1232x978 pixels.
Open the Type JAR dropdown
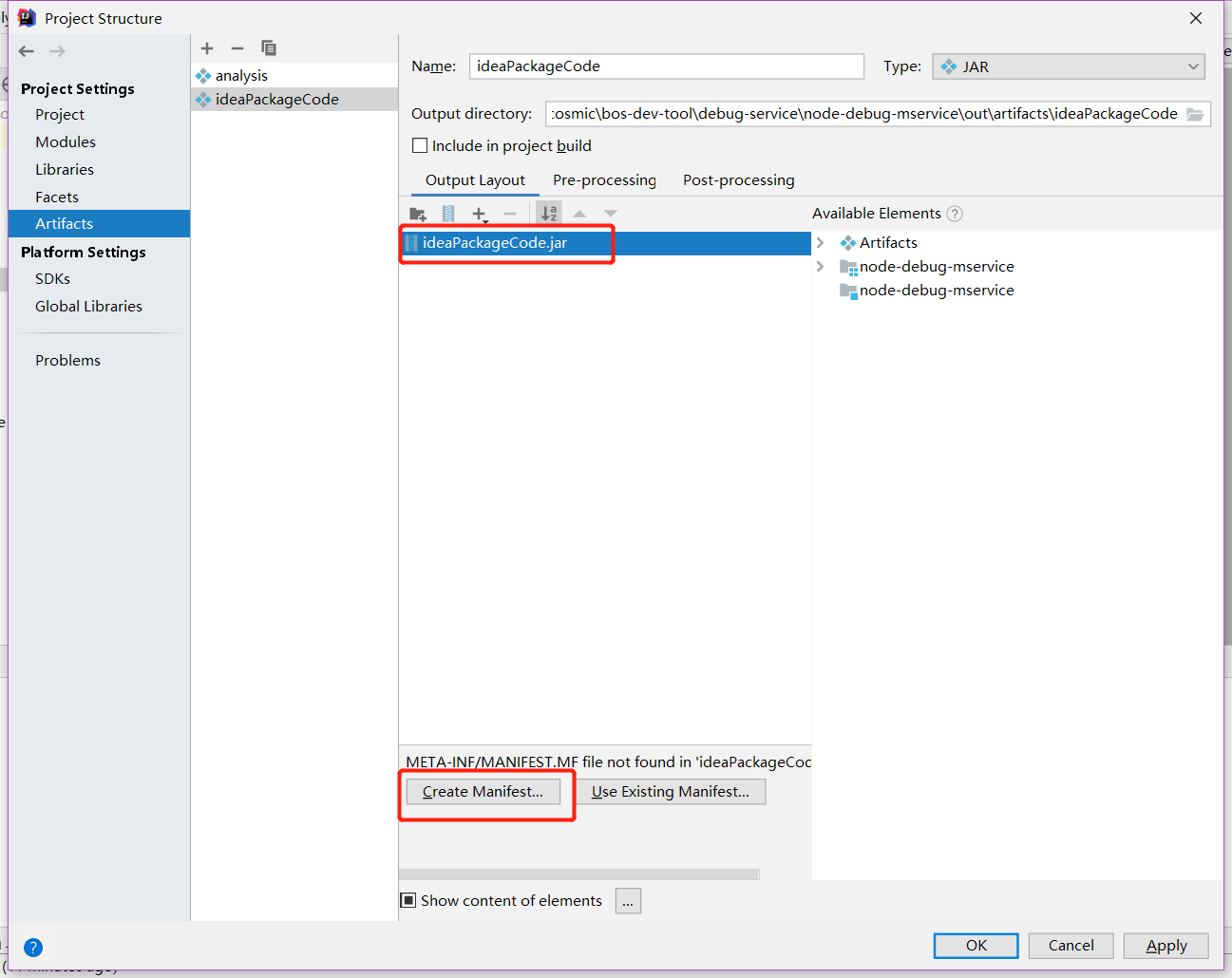(x=1069, y=66)
